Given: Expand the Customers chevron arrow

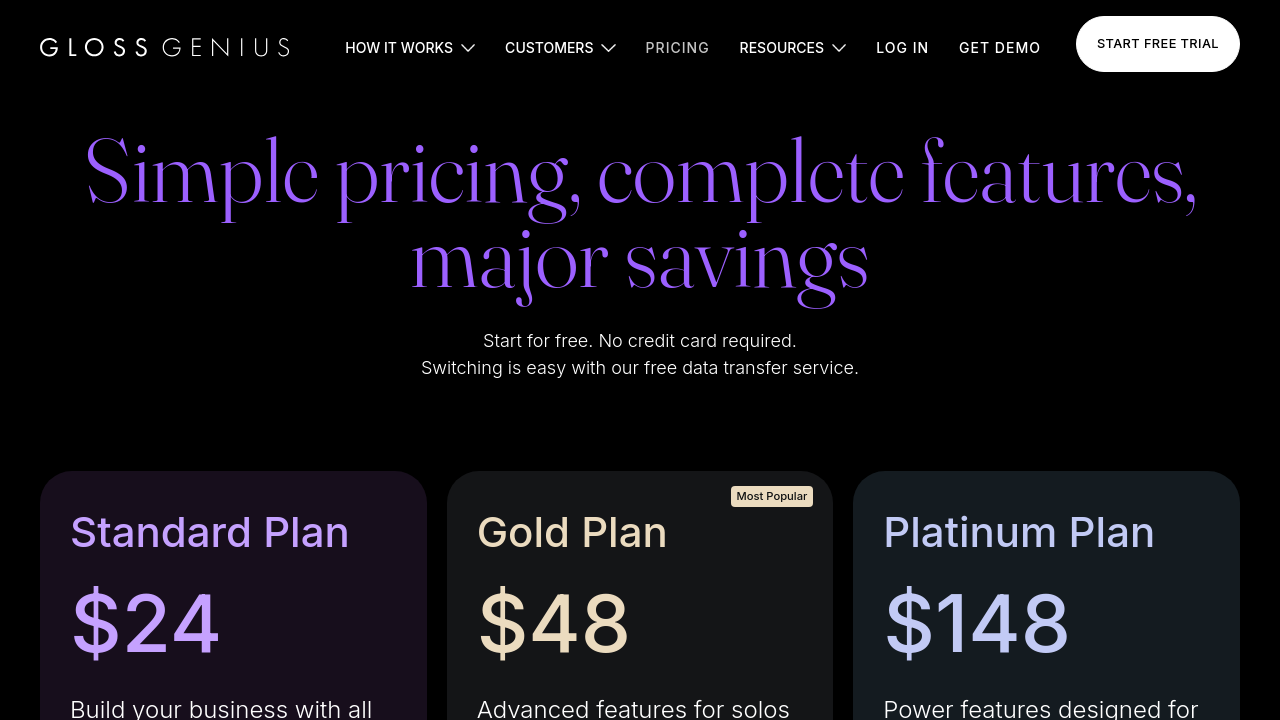Looking at the screenshot, I should pos(608,48).
